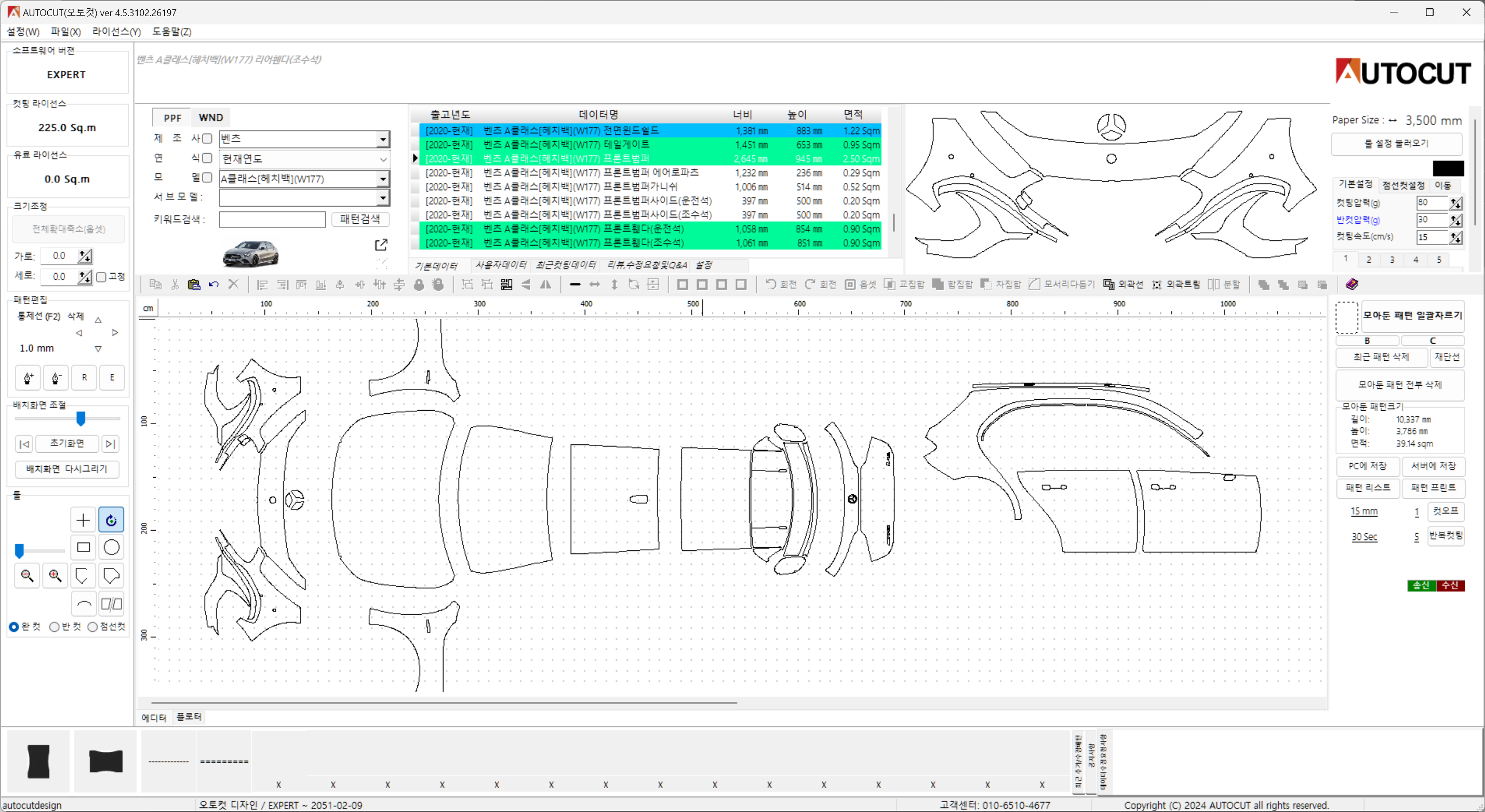Adjust the 세로 height stepper
The image size is (1485, 812).
(85, 277)
